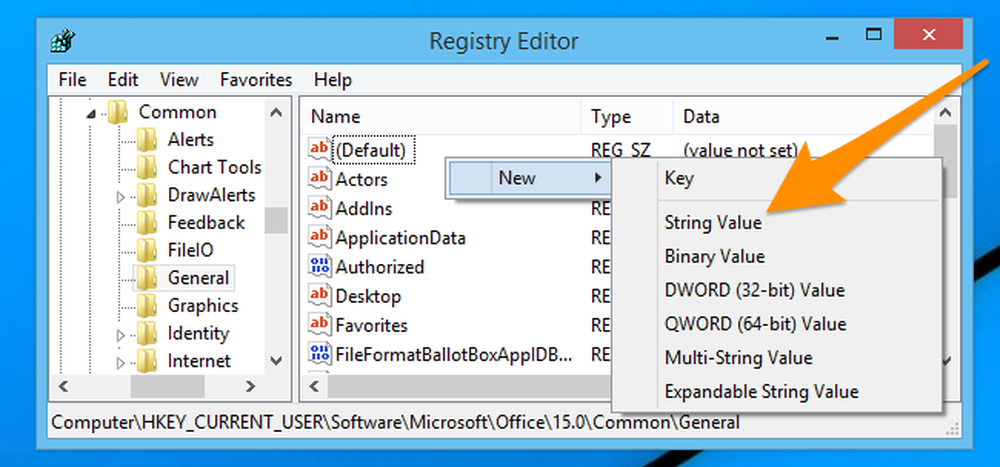Open the New submenu arrow
Screen dimensions: 1000x467
coord(598,177)
